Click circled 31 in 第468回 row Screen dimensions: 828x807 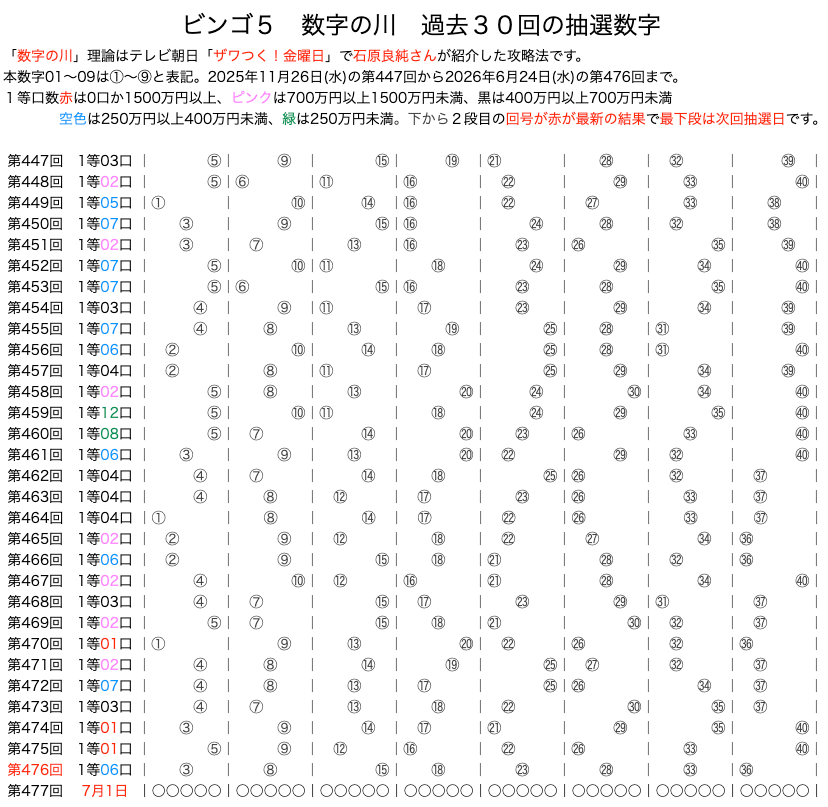[x=662, y=602]
